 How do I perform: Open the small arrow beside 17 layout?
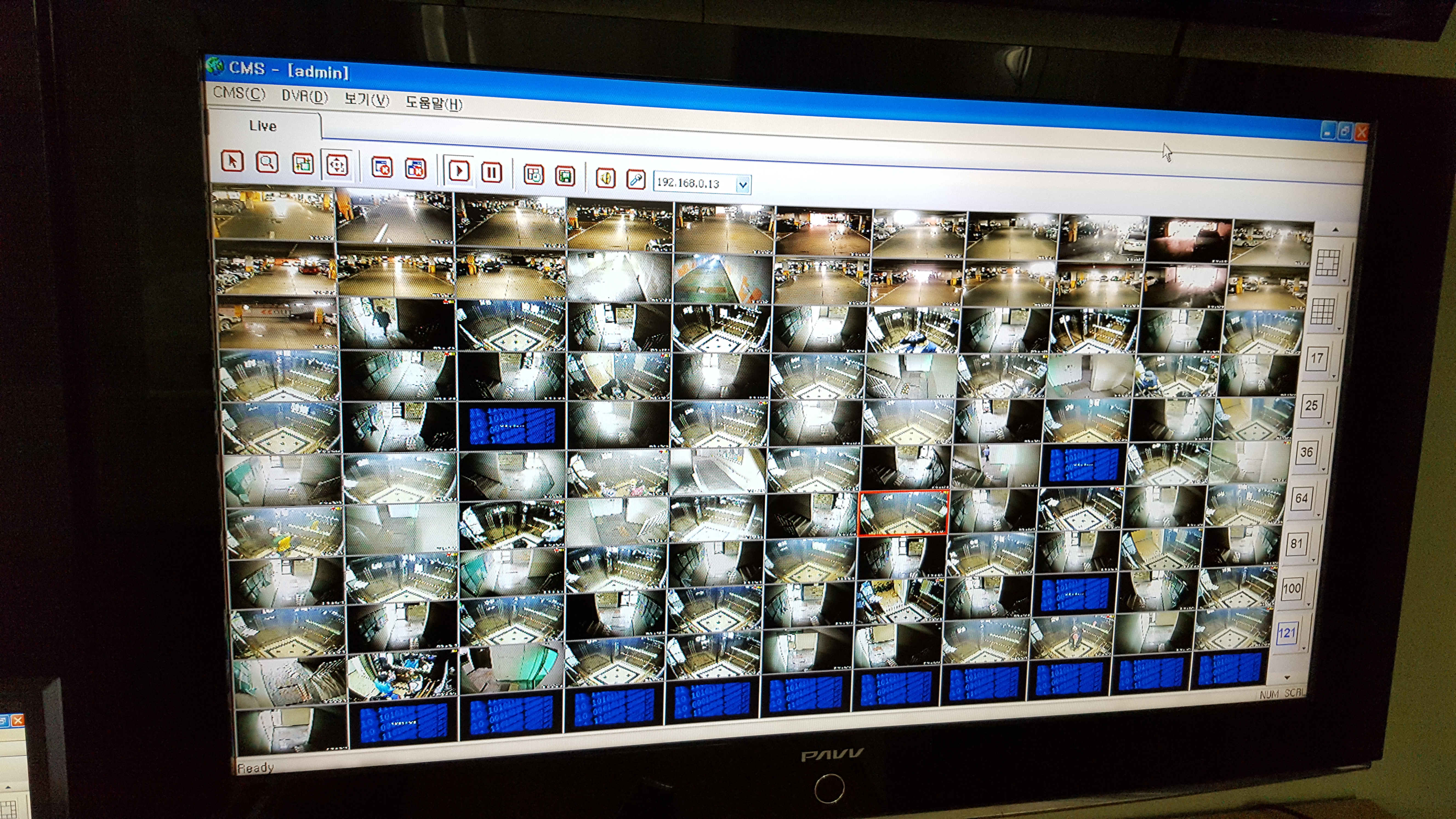pos(1334,376)
